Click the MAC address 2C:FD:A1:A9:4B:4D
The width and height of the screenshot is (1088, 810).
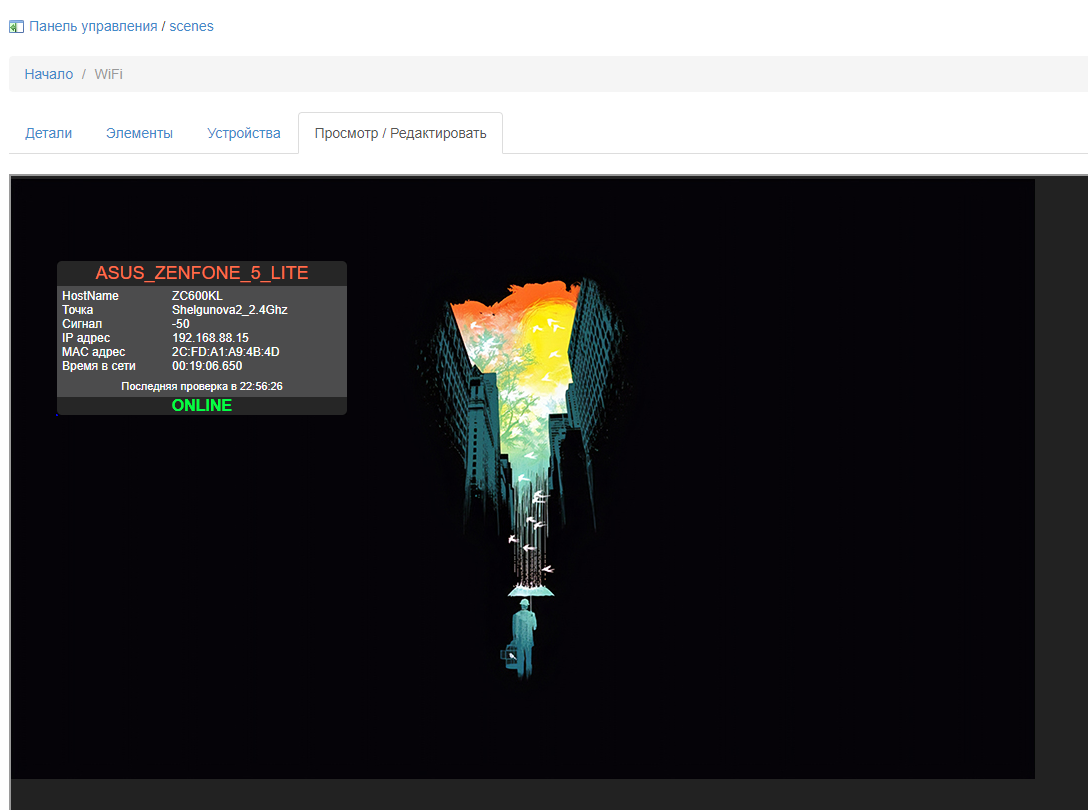tap(225, 352)
